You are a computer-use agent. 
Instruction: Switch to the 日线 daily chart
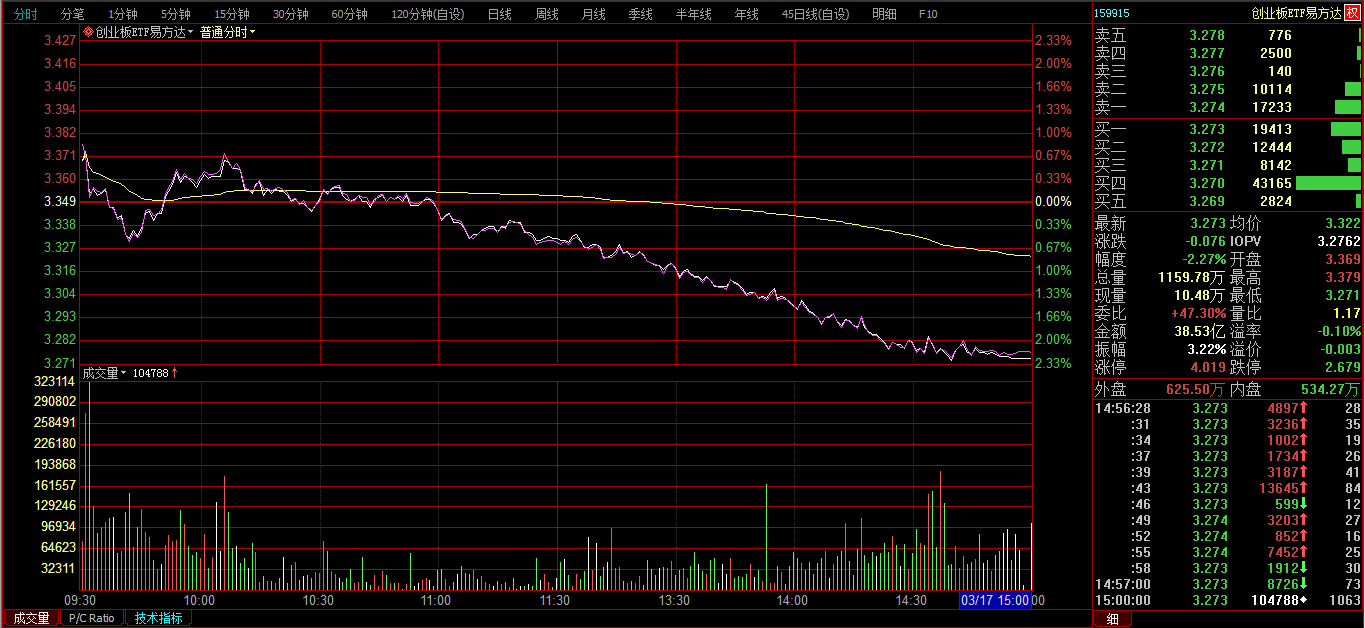499,14
